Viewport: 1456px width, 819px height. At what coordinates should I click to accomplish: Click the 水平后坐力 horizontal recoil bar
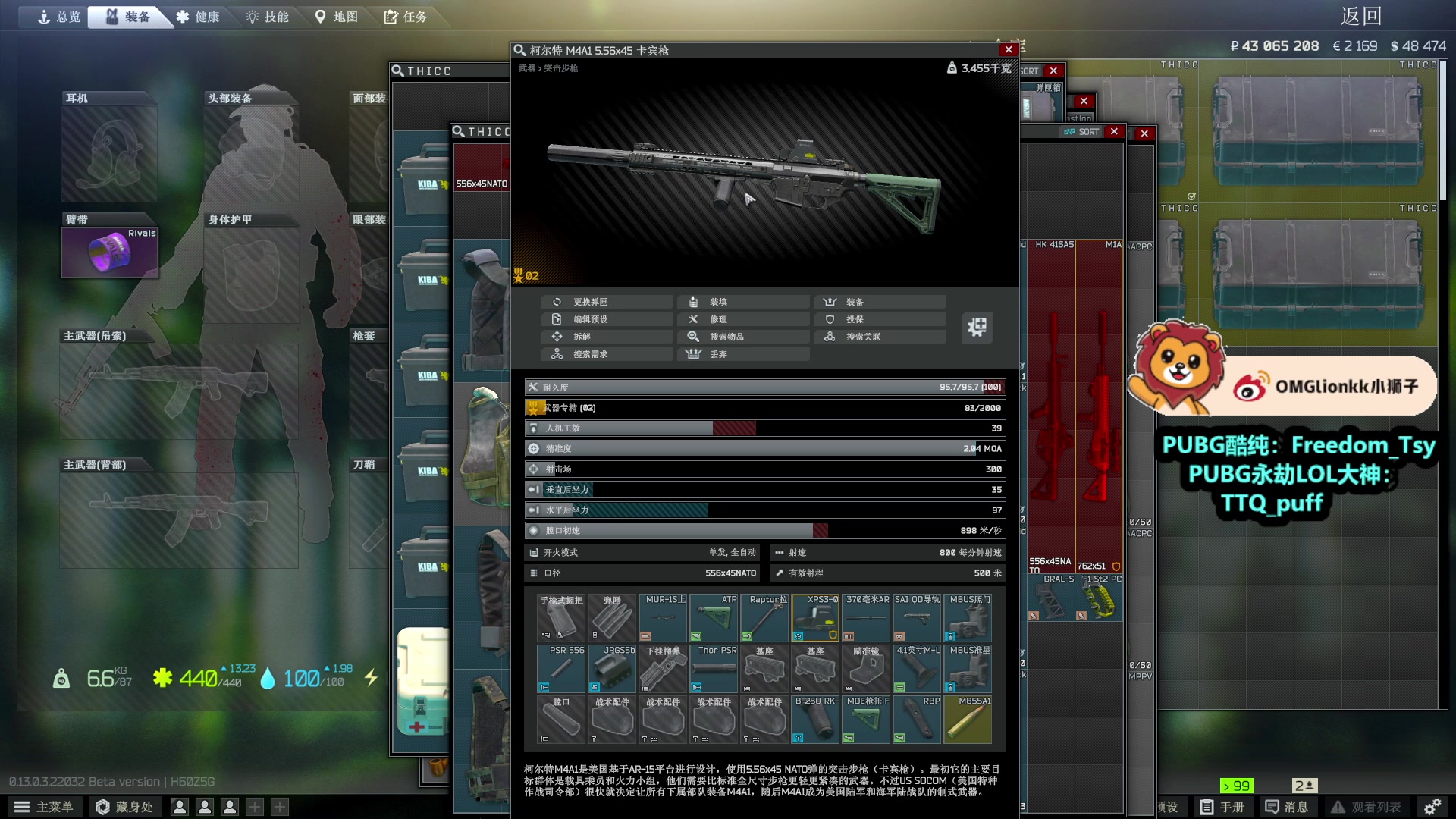[765, 510]
